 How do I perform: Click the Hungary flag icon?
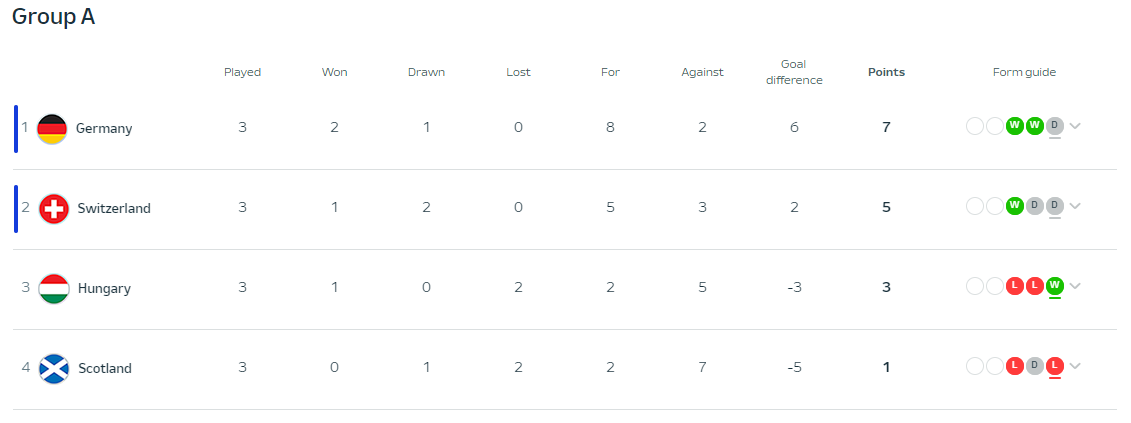pos(53,289)
